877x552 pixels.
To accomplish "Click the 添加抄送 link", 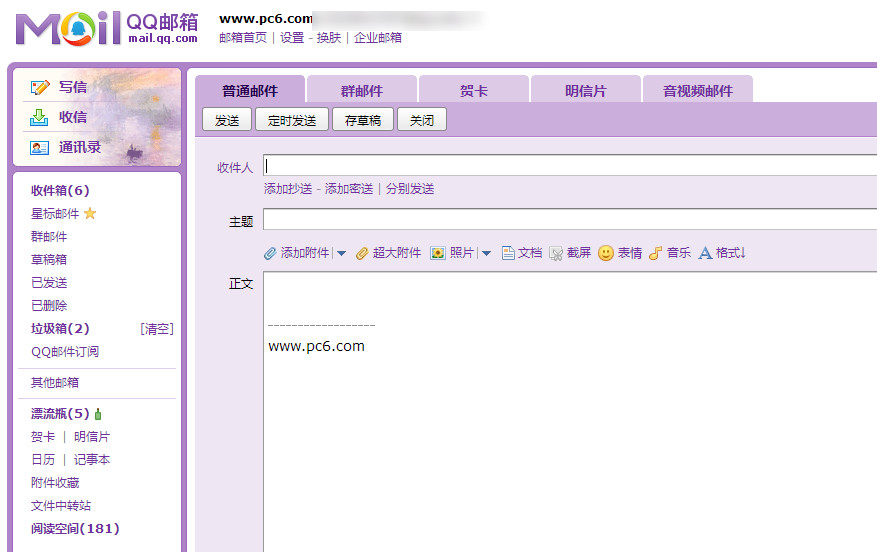I will 288,189.
